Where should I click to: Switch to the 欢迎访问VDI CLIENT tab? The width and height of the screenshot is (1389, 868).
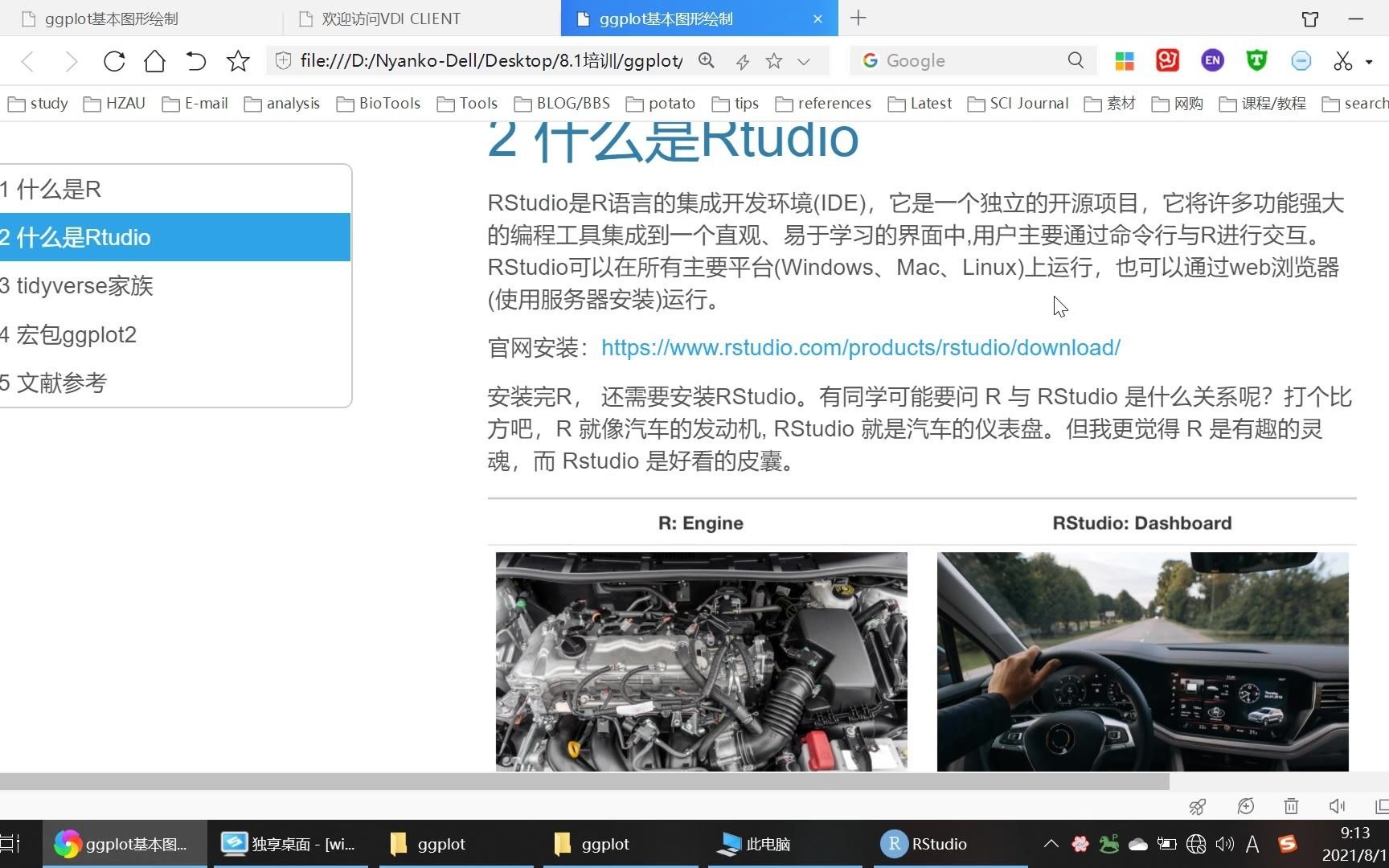[x=422, y=18]
